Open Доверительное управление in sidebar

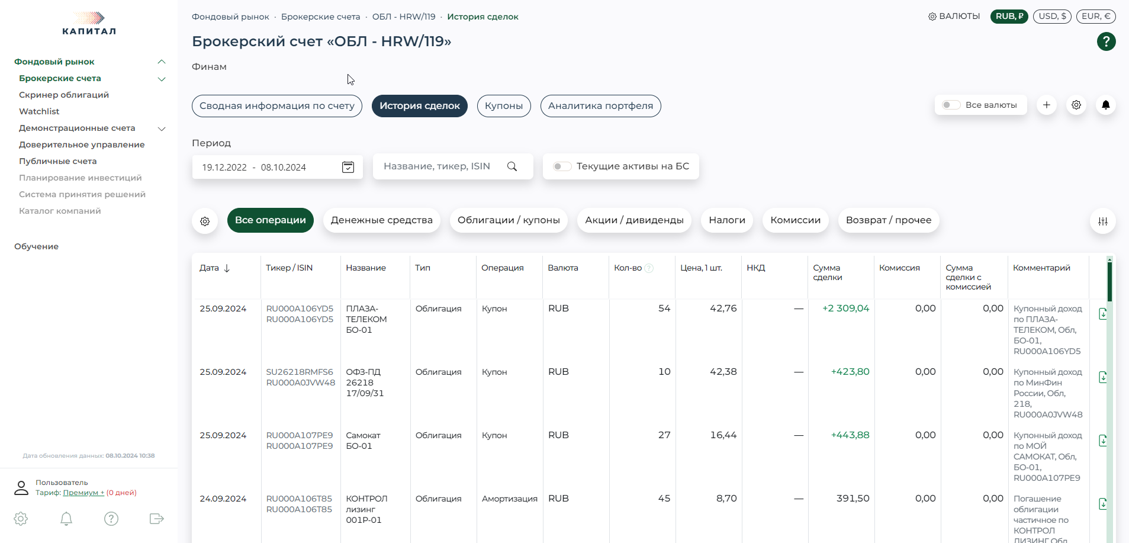(x=81, y=145)
